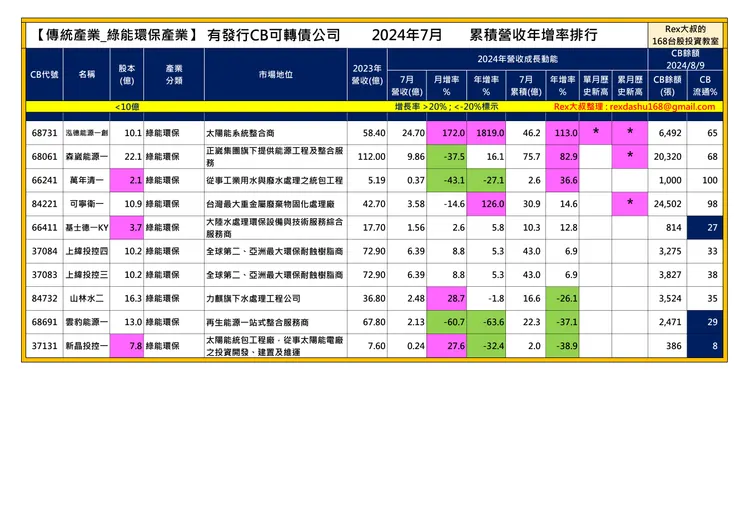The width and height of the screenshot is (740, 523).
Task: Click the '172.0' monthly growth cell
Action: pos(446,133)
